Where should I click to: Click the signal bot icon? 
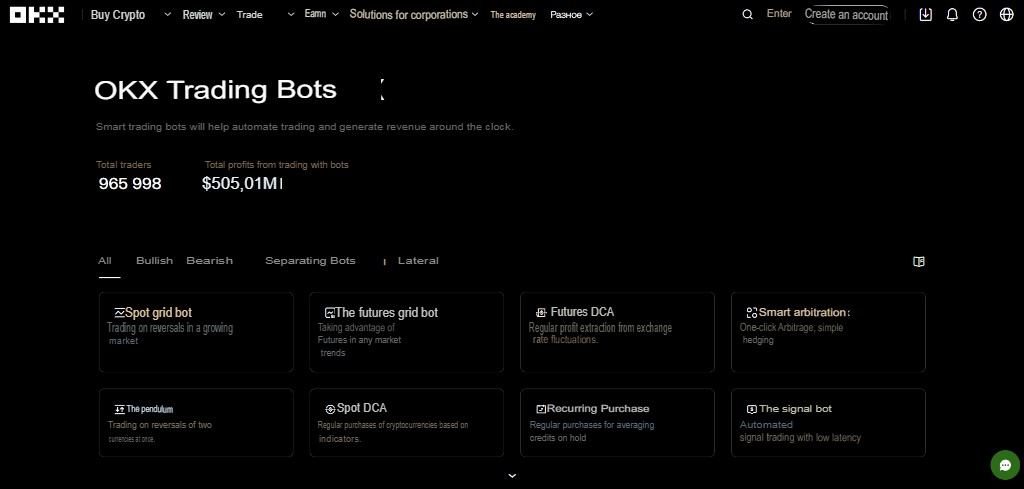point(752,409)
